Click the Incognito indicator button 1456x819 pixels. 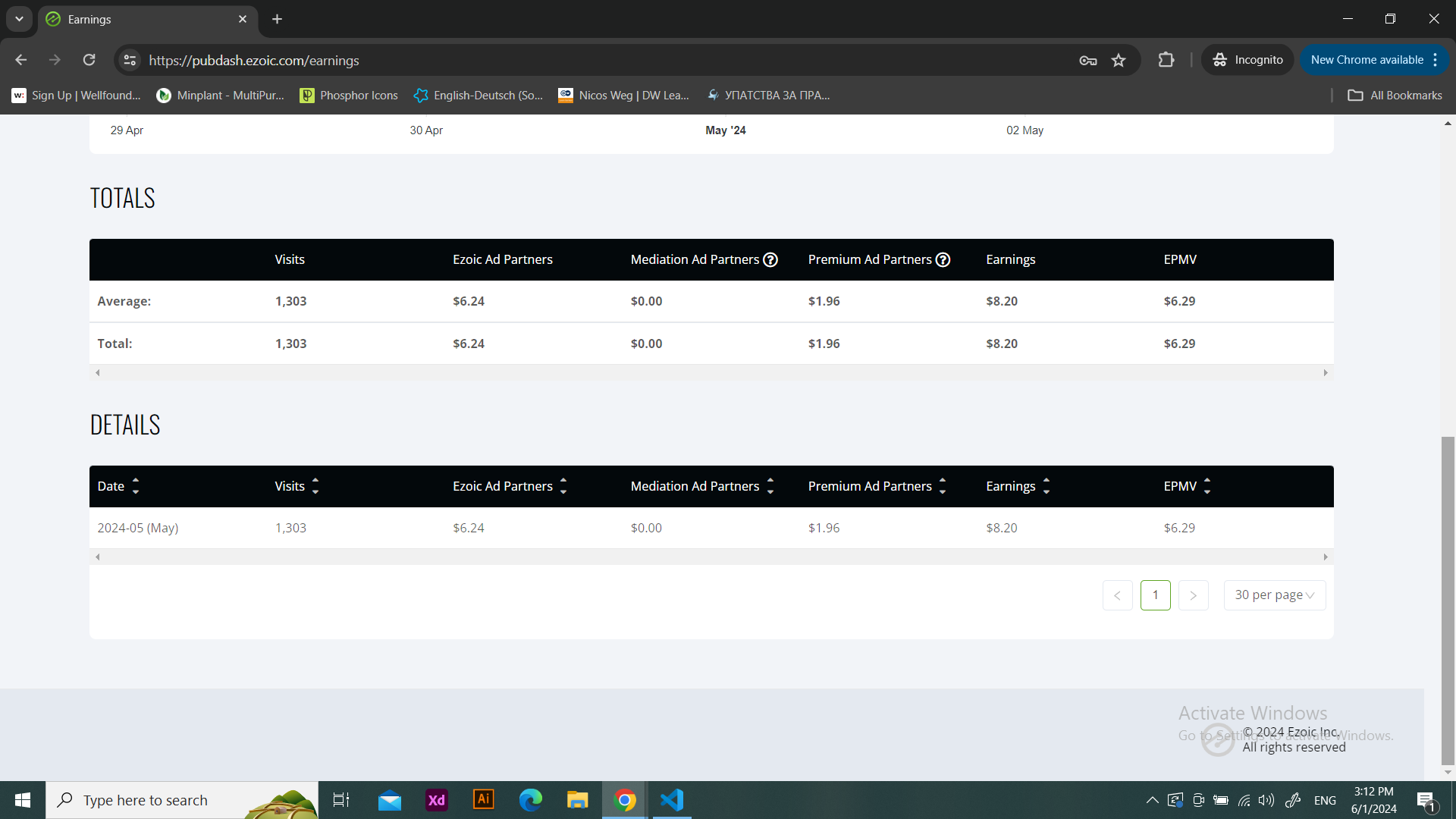click(x=1247, y=60)
